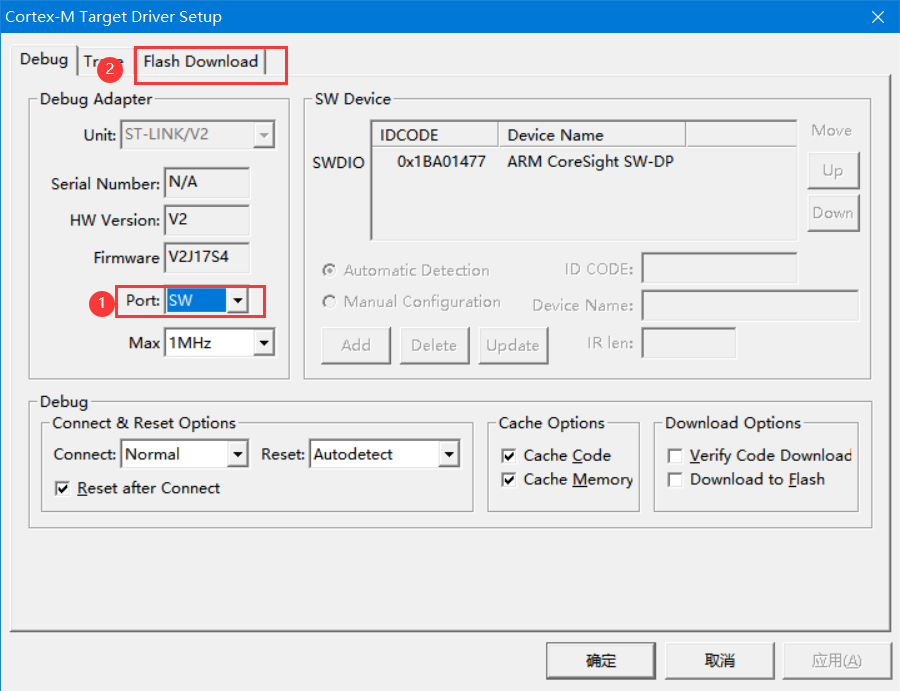
Task: Click the IR len input field
Action: tap(689, 343)
